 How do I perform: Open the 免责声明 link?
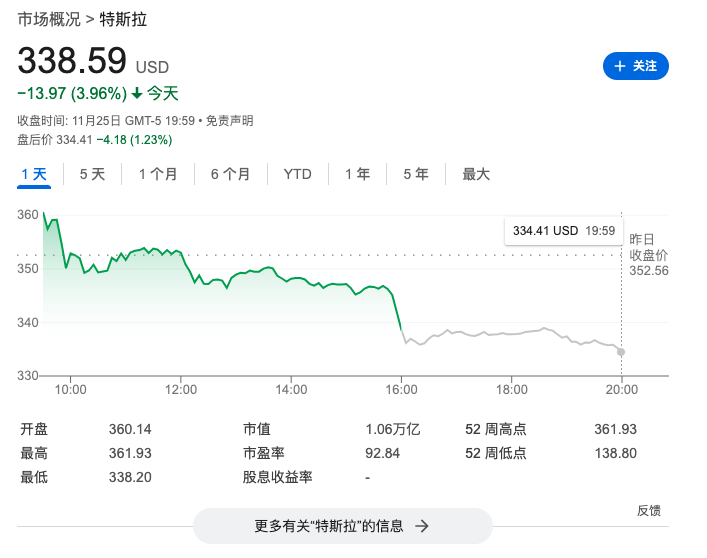click(231, 121)
